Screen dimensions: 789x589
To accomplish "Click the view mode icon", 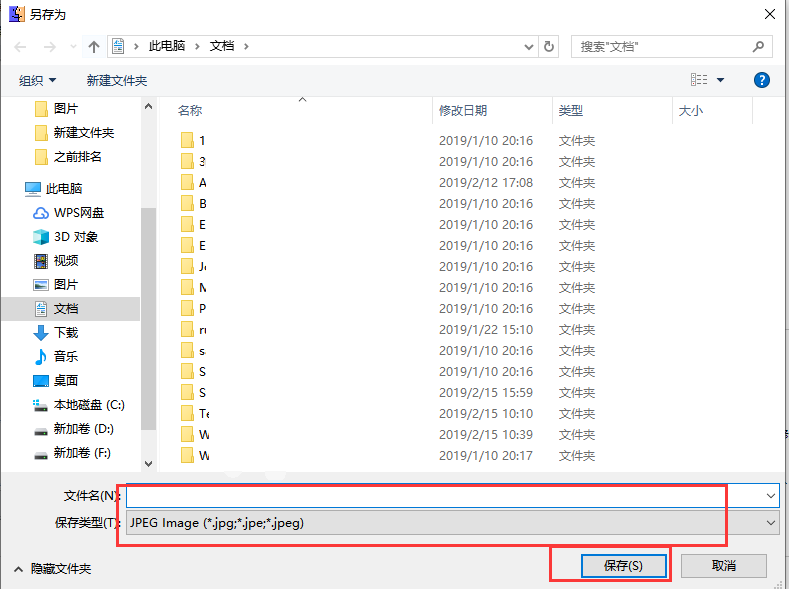I will click(x=699, y=80).
